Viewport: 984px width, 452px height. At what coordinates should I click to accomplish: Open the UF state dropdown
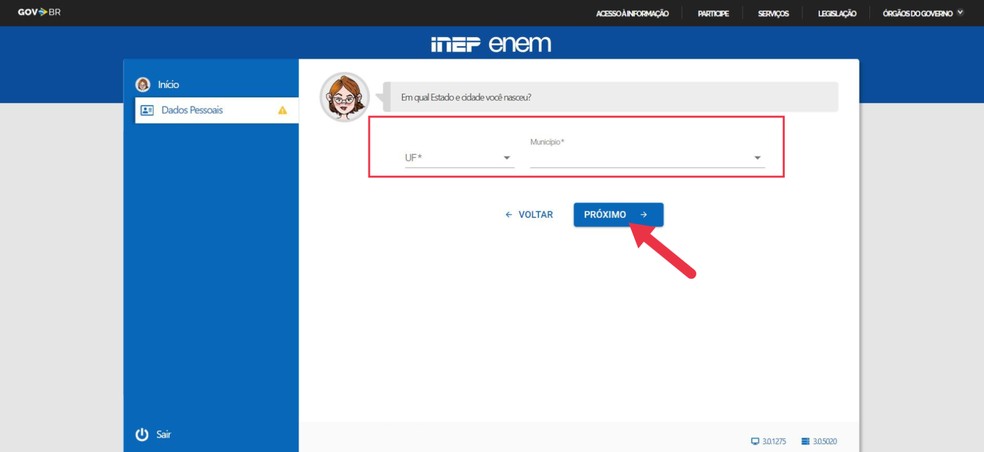(459, 158)
